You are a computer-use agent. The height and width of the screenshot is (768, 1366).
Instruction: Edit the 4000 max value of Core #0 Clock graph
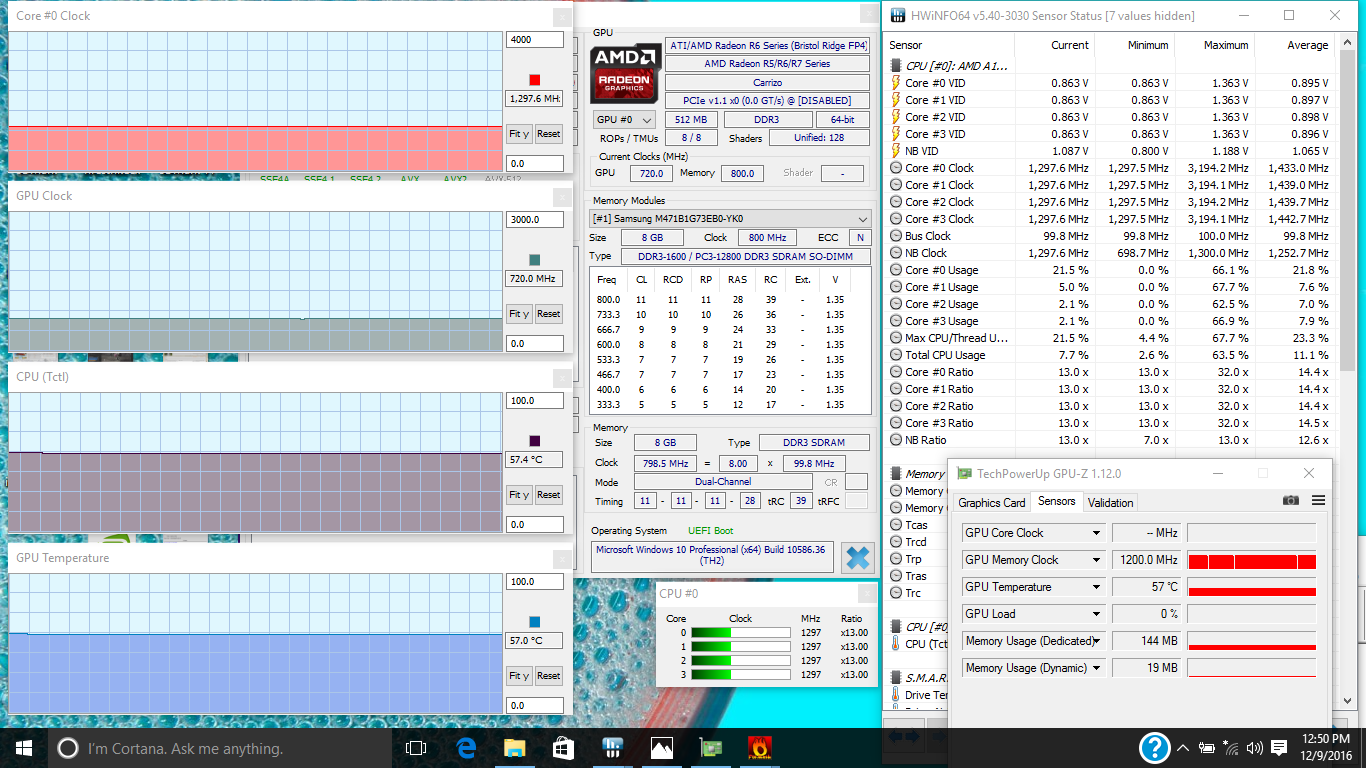[535, 40]
